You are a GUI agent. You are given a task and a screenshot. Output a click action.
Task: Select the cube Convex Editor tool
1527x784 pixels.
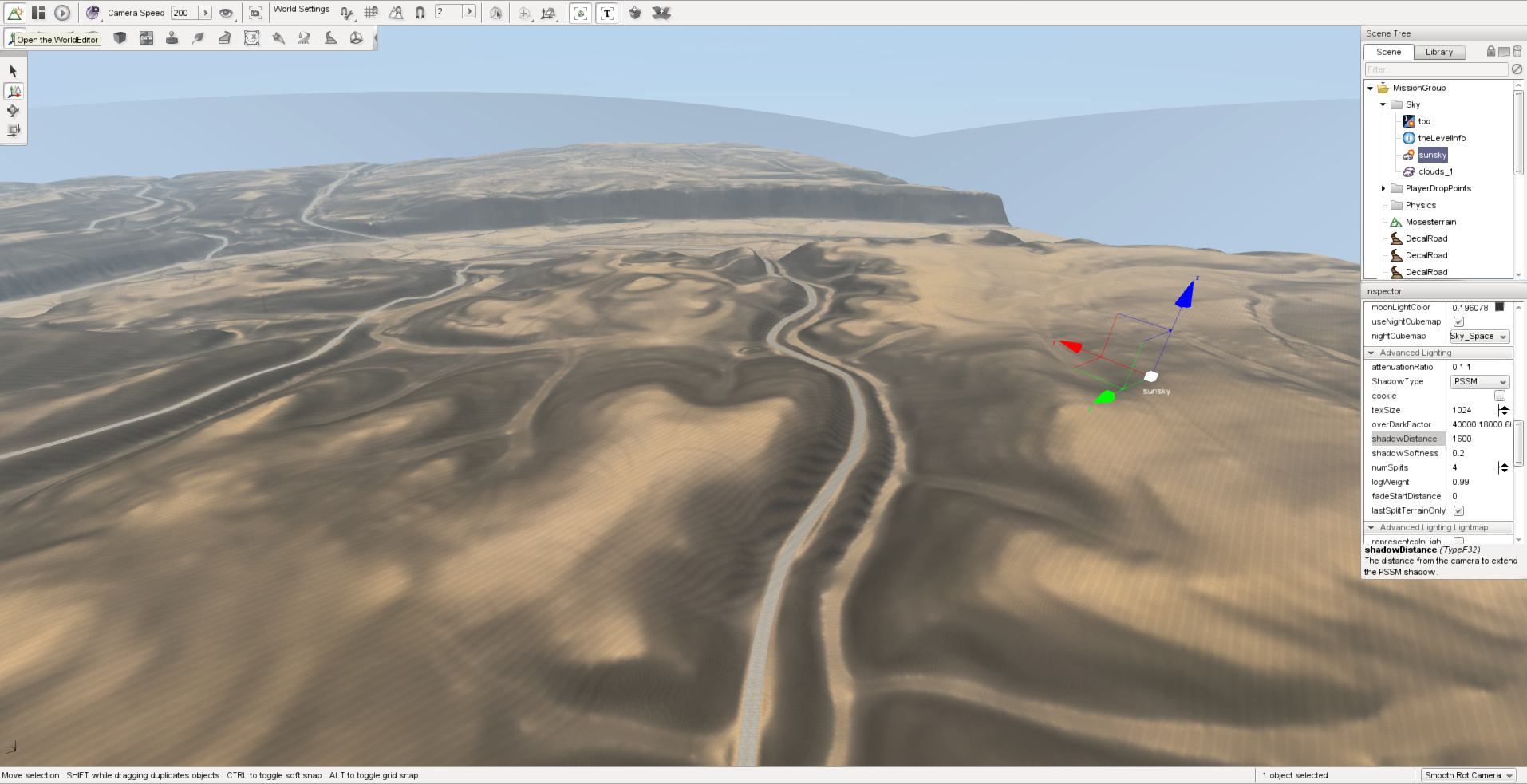(x=120, y=38)
